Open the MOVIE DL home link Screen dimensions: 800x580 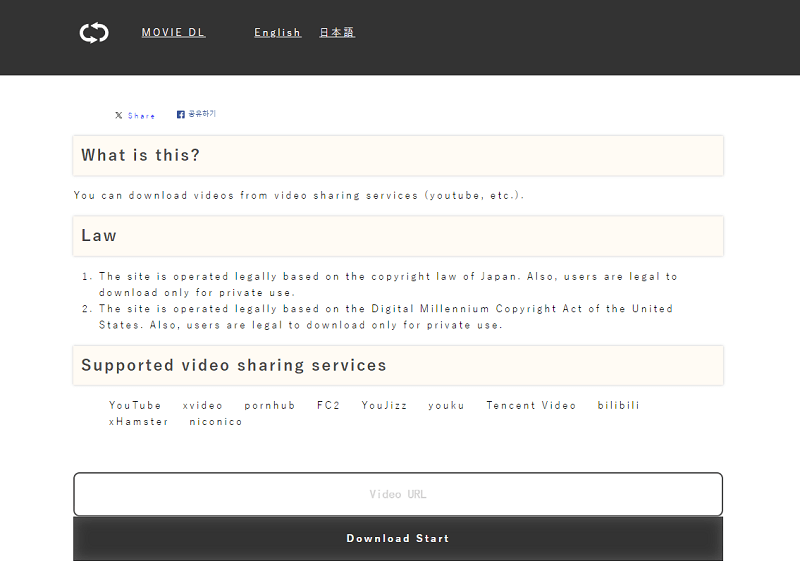(173, 33)
